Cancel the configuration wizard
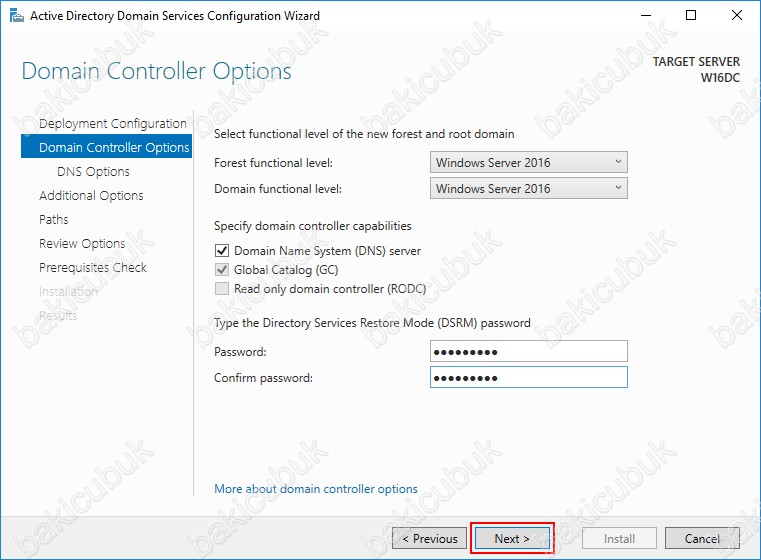This screenshot has width=761, height=560. (702, 538)
